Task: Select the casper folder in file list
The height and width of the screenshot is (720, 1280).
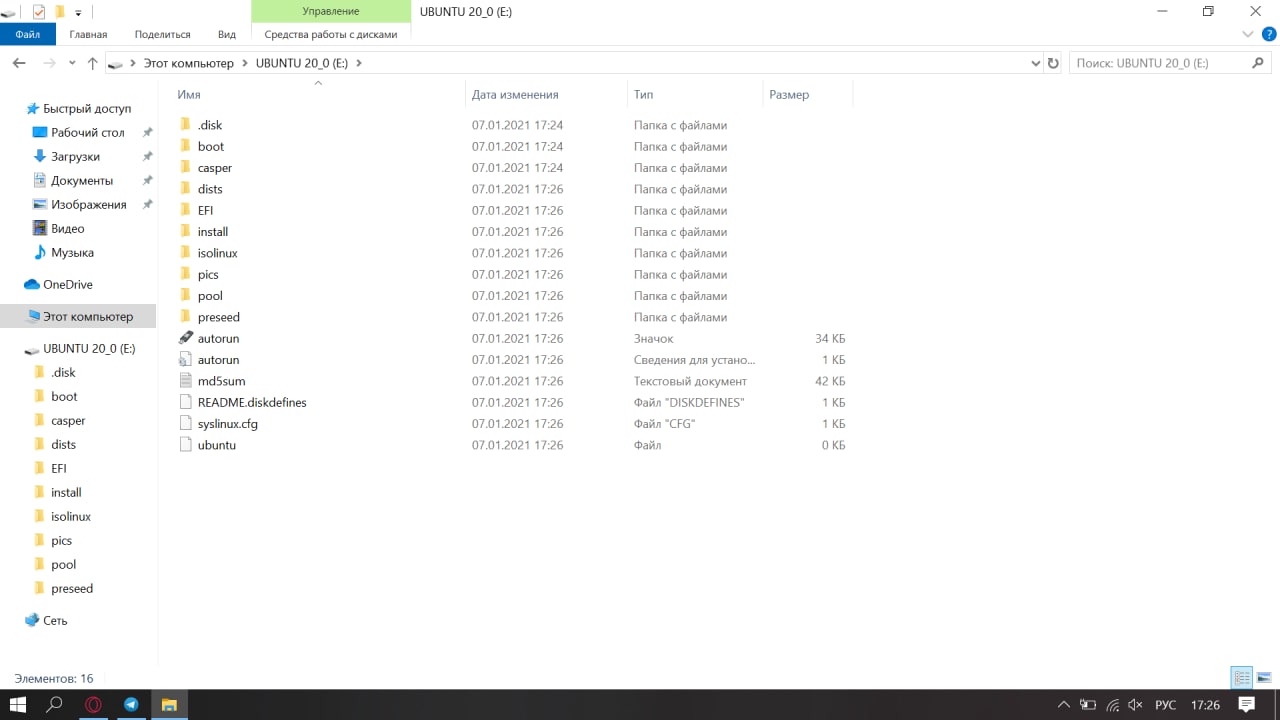Action: pos(215,168)
